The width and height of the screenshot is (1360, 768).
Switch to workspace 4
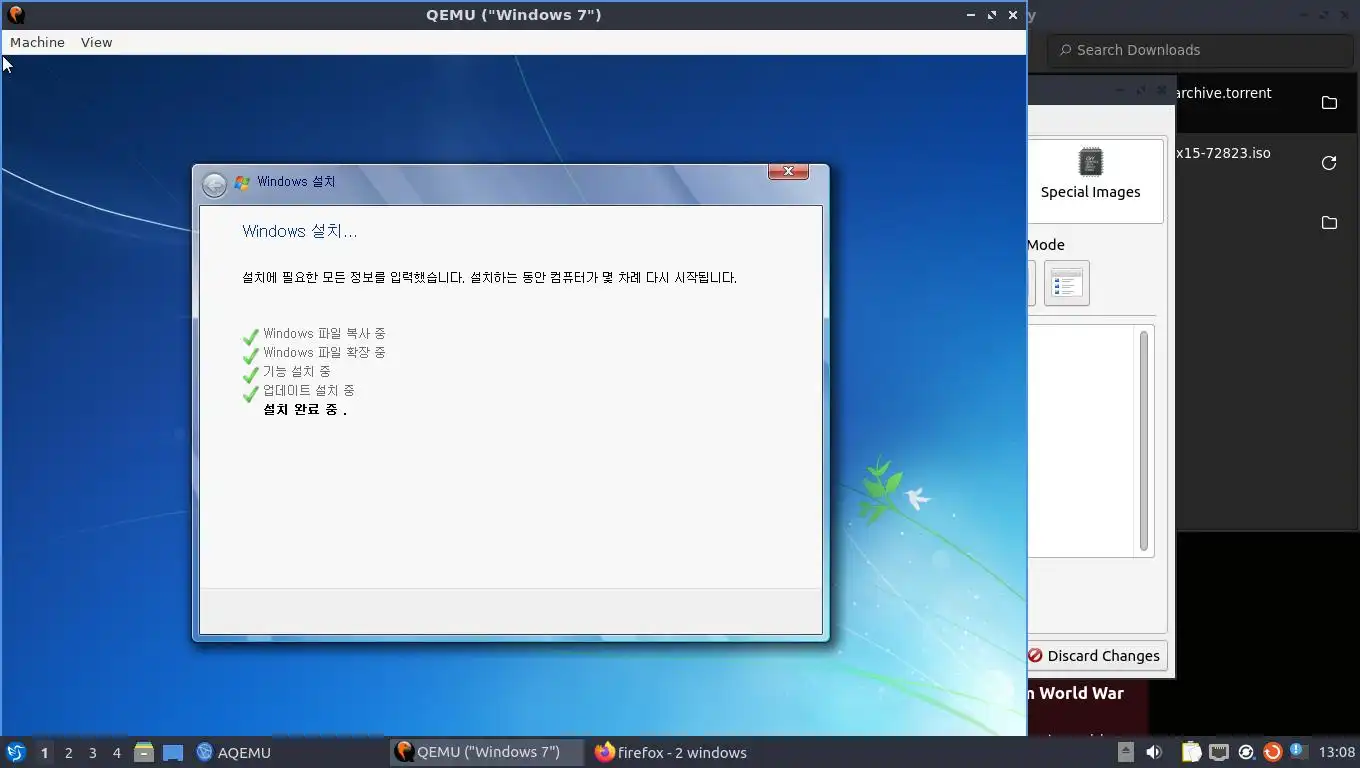(116, 753)
